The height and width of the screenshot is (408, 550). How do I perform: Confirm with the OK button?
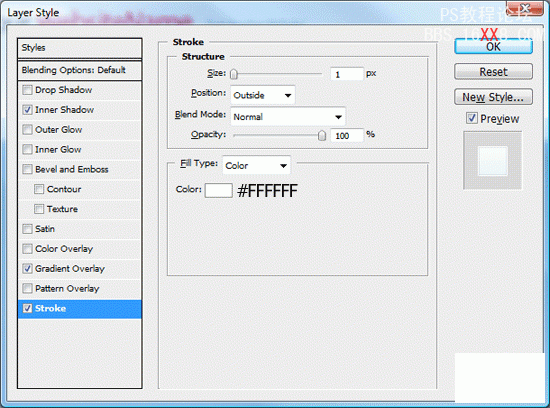[494, 47]
